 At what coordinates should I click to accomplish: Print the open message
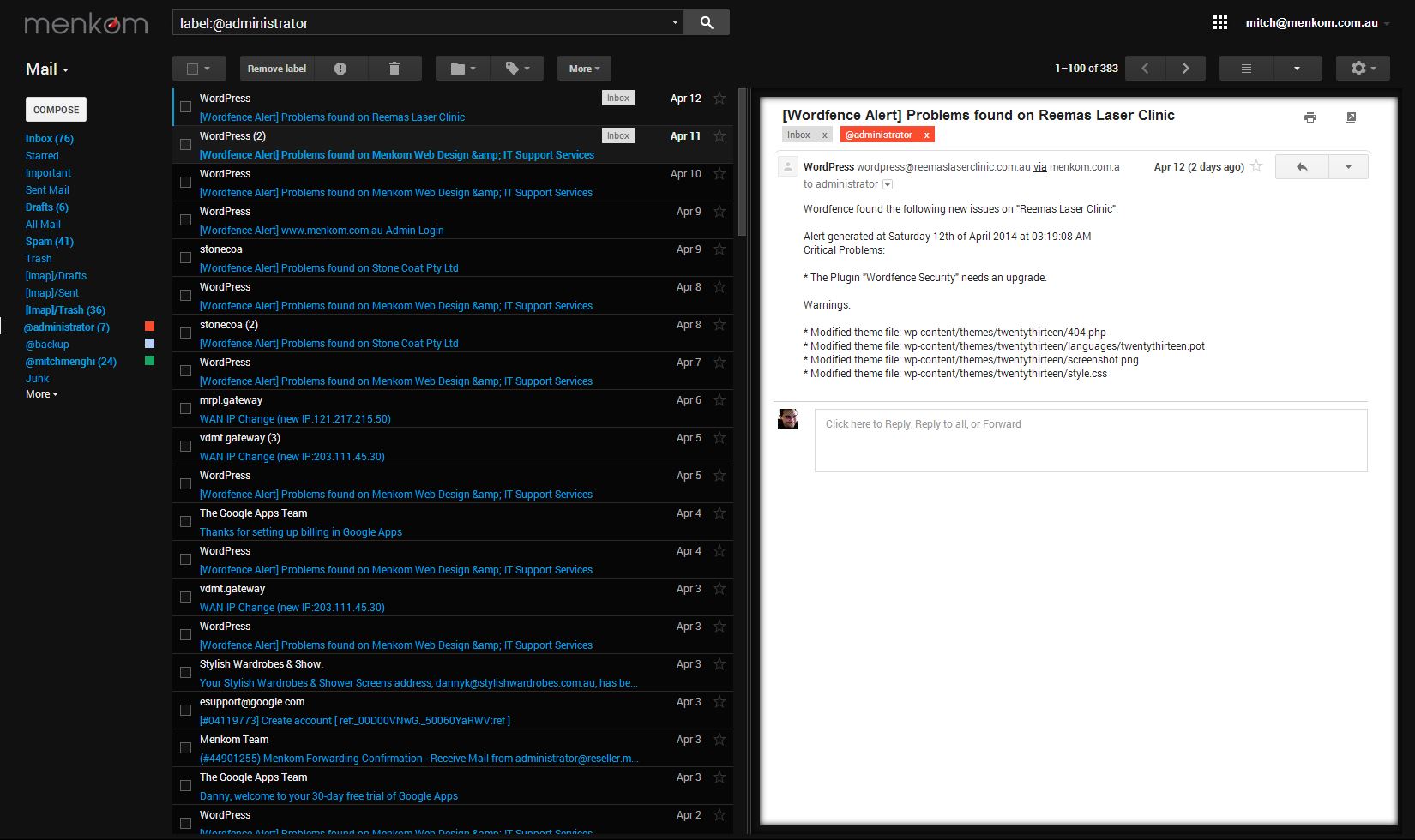click(1310, 117)
